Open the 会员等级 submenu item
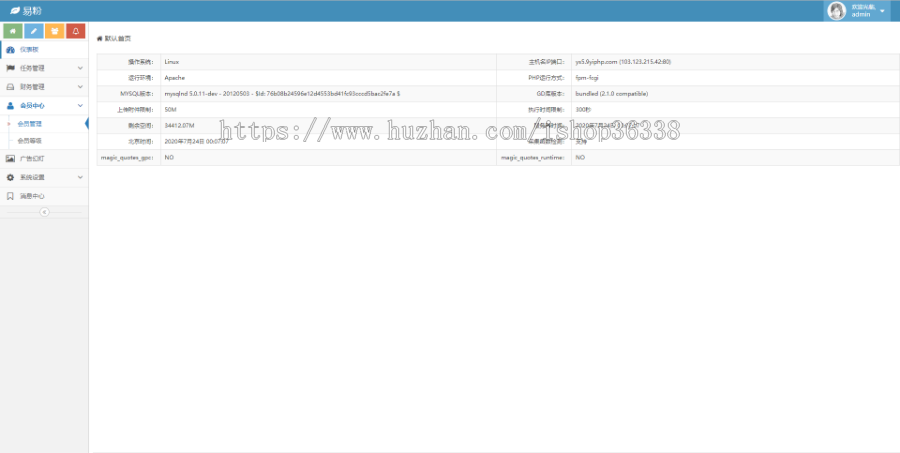This screenshot has height=453, width=900. [30, 141]
